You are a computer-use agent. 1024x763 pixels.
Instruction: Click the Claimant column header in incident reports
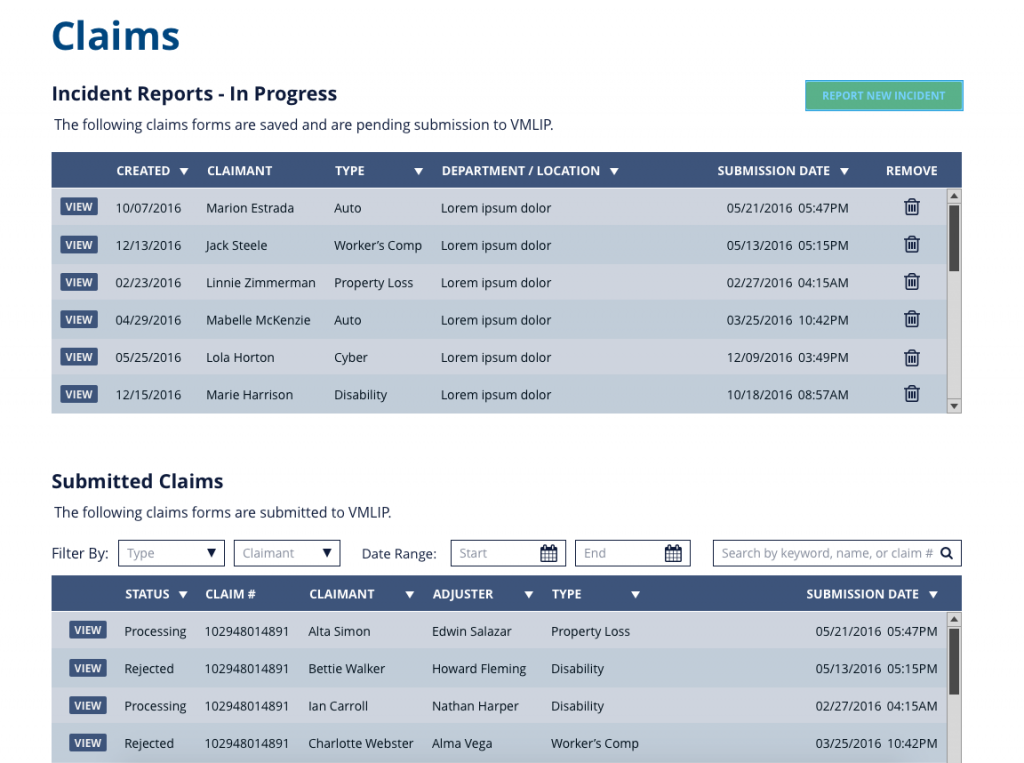coord(239,171)
